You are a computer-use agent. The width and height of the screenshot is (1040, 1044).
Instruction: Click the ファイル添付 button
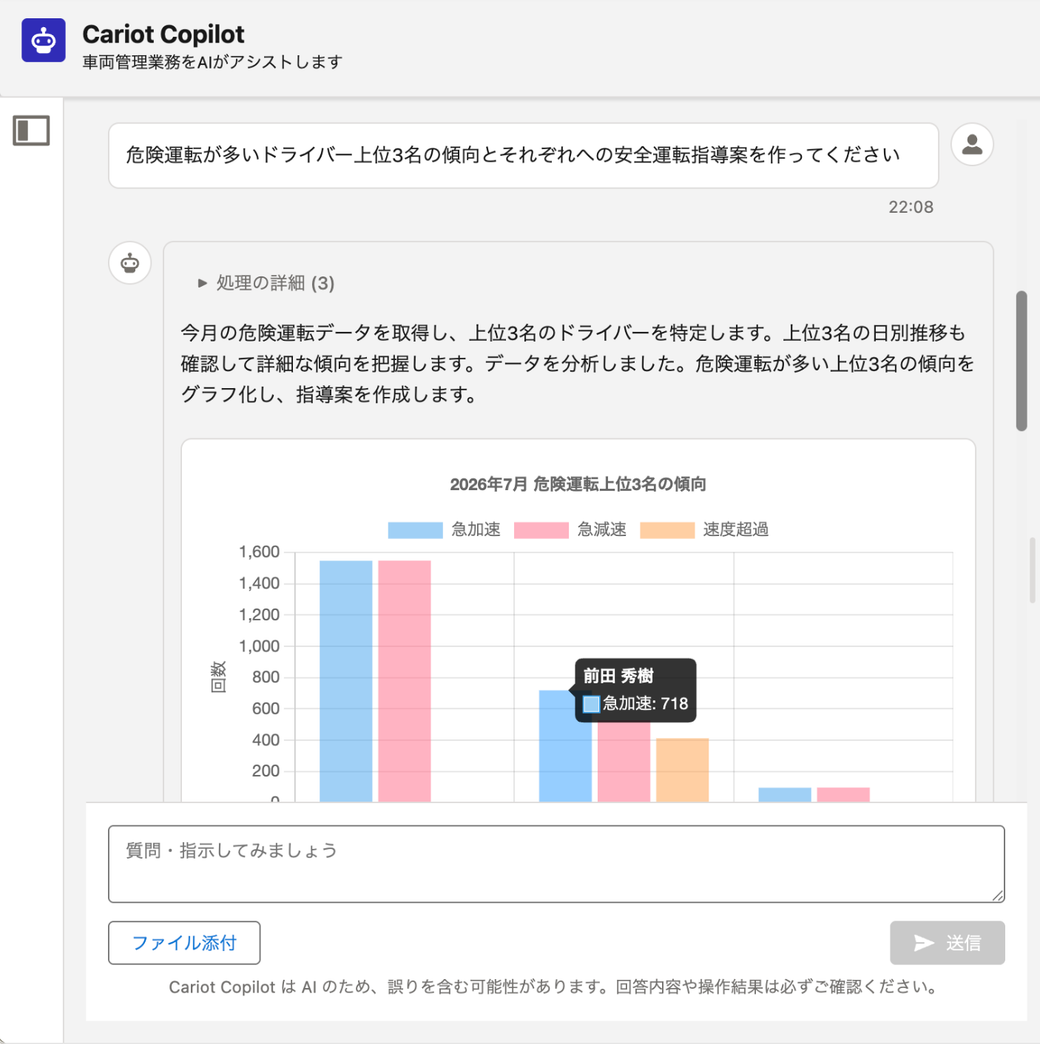click(184, 943)
